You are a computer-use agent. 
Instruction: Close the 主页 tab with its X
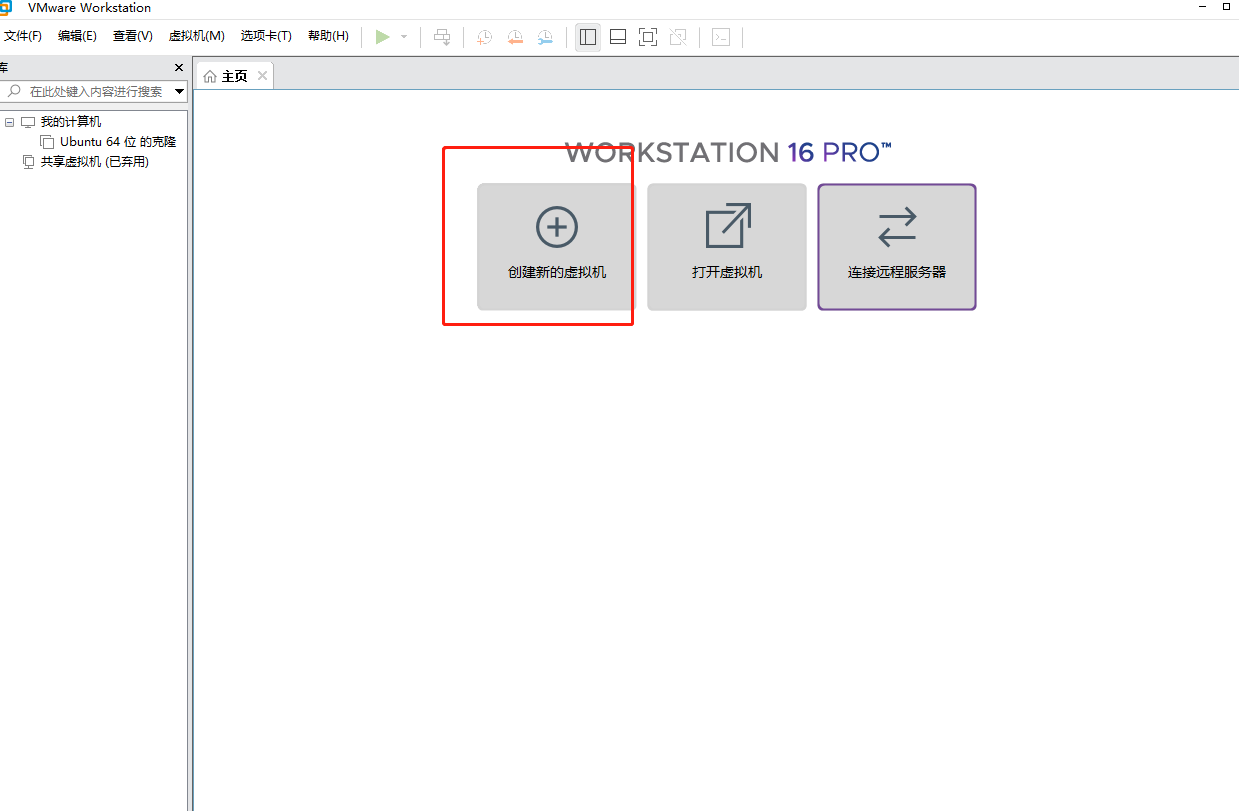[262, 76]
